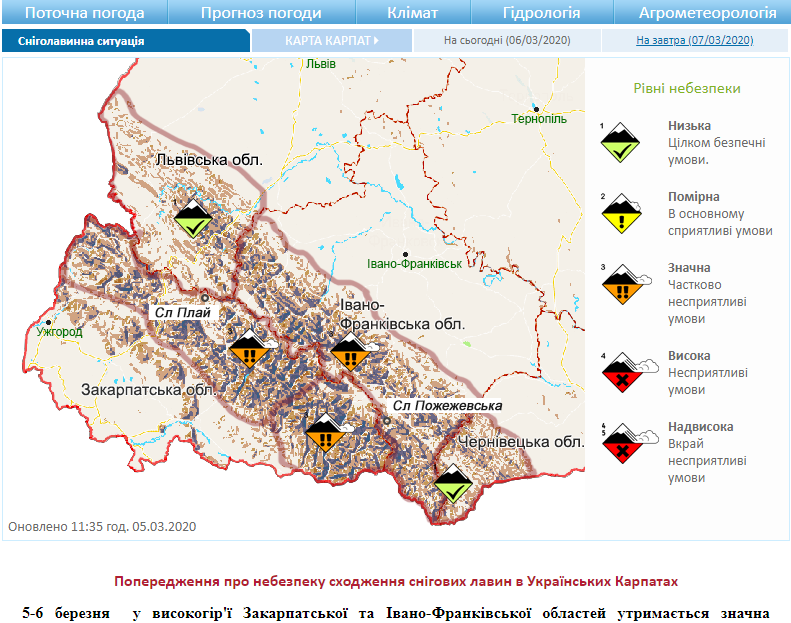Select the Сніголавинна ситуація tab
Screen dimensions: 791x623
[81, 41]
